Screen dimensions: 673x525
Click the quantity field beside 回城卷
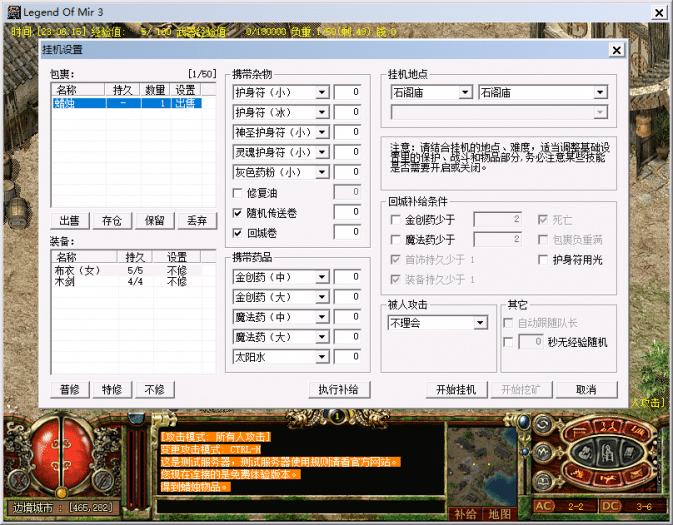point(347,232)
